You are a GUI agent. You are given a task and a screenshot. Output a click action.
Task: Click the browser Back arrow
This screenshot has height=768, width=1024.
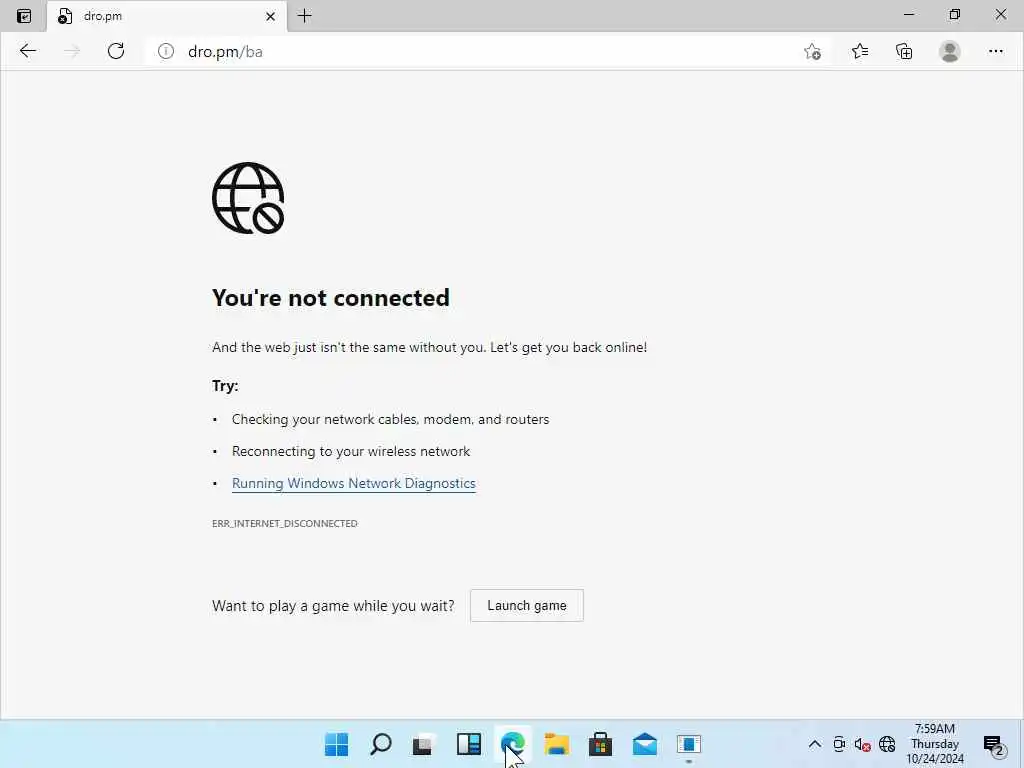[27, 51]
